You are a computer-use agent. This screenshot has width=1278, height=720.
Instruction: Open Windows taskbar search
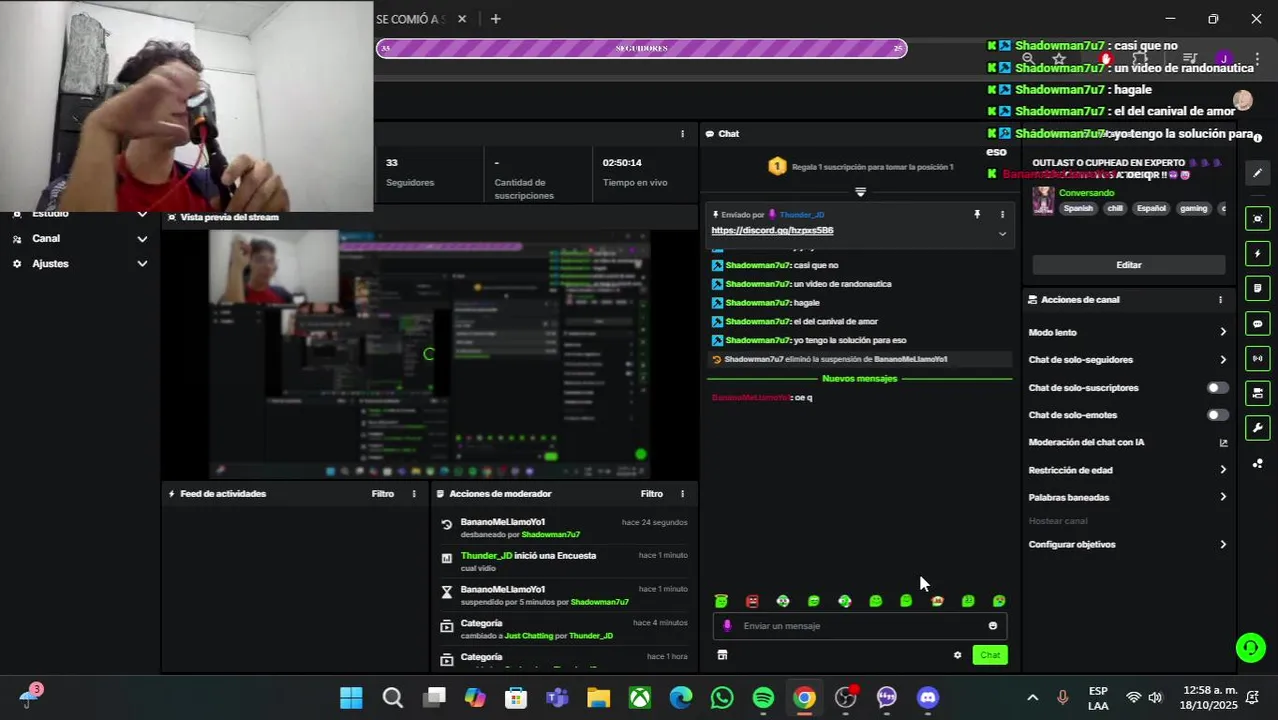[x=392, y=698]
